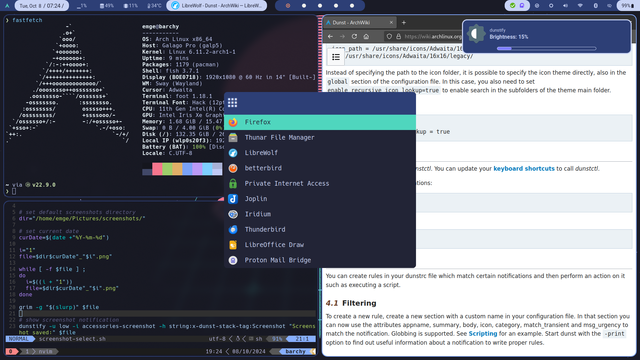This screenshot has height=360, width=640.
Task: Open a new browser tab
Action: 404,22
